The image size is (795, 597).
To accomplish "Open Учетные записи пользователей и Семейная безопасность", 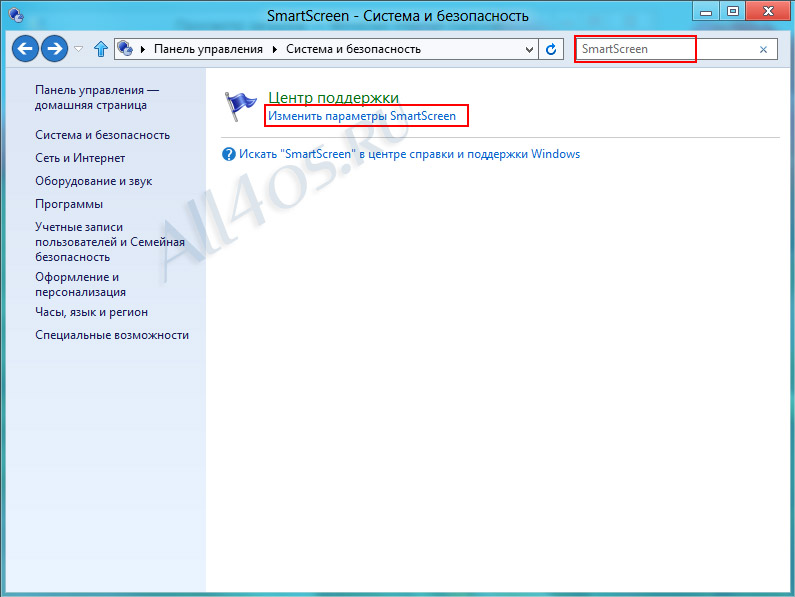I will click(x=110, y=242).
